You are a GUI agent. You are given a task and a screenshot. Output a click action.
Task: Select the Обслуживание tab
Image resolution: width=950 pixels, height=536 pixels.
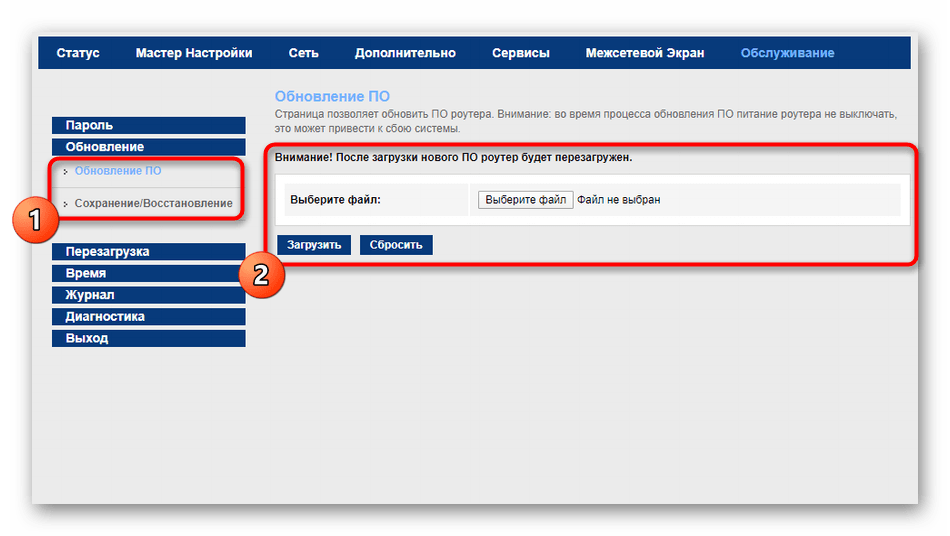pyautogui.click(x=787, y=53)
